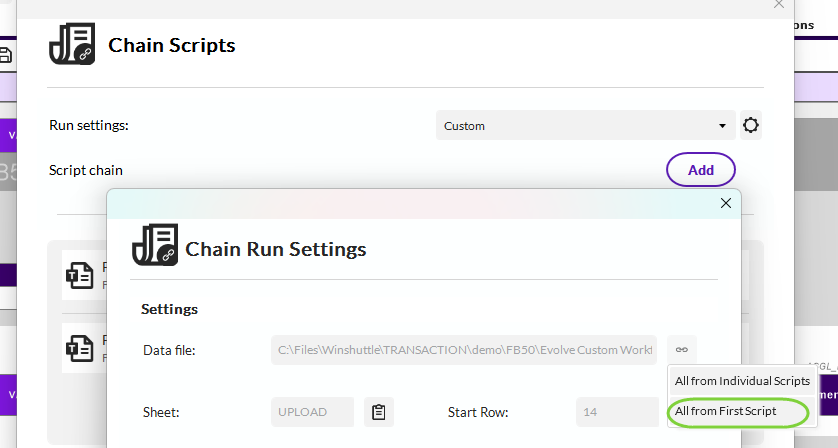Click the save icon at left edge
The image size is (838, 448).
5,55
